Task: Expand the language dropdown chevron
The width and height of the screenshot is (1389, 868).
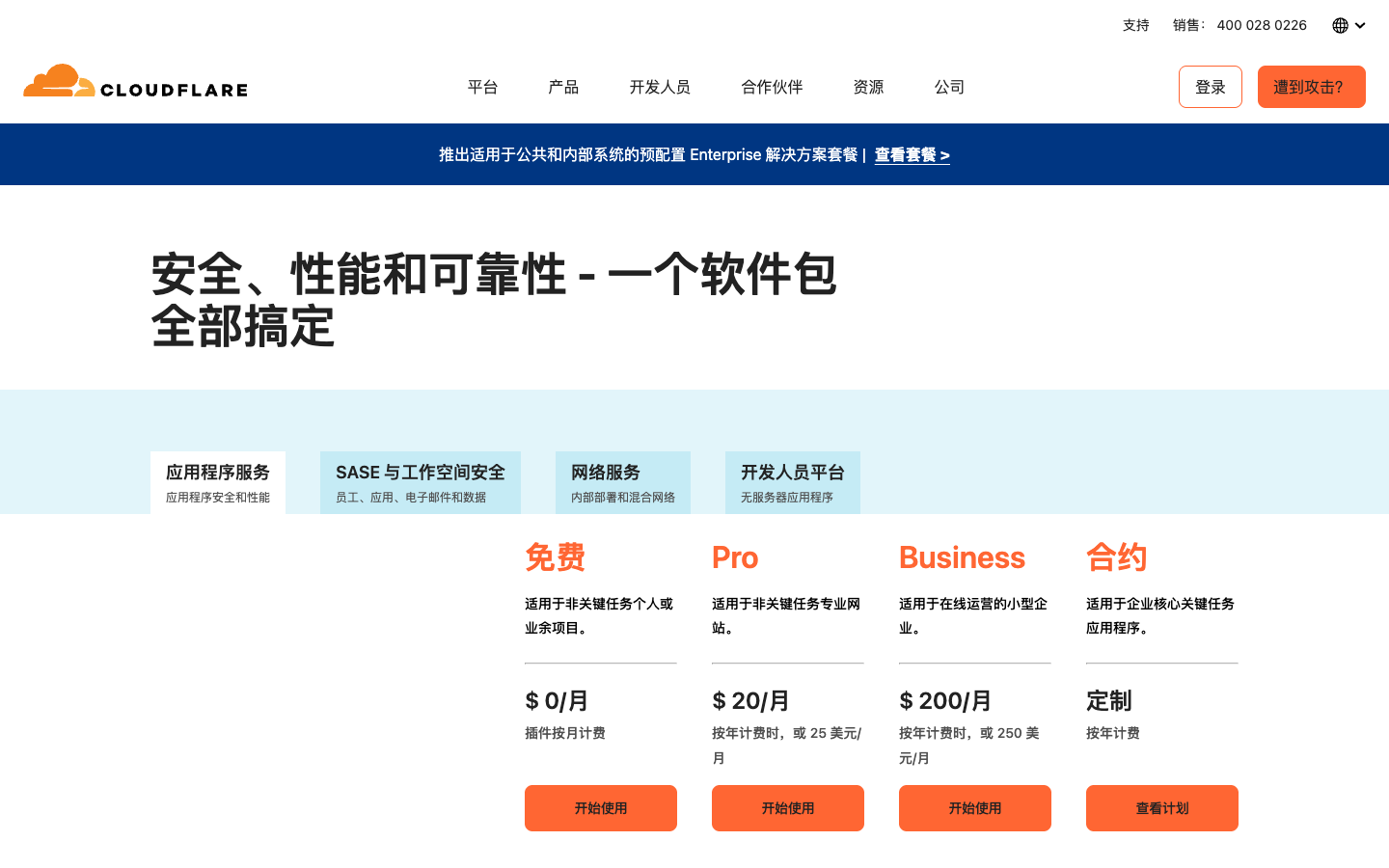Action: click(1360, 26)
